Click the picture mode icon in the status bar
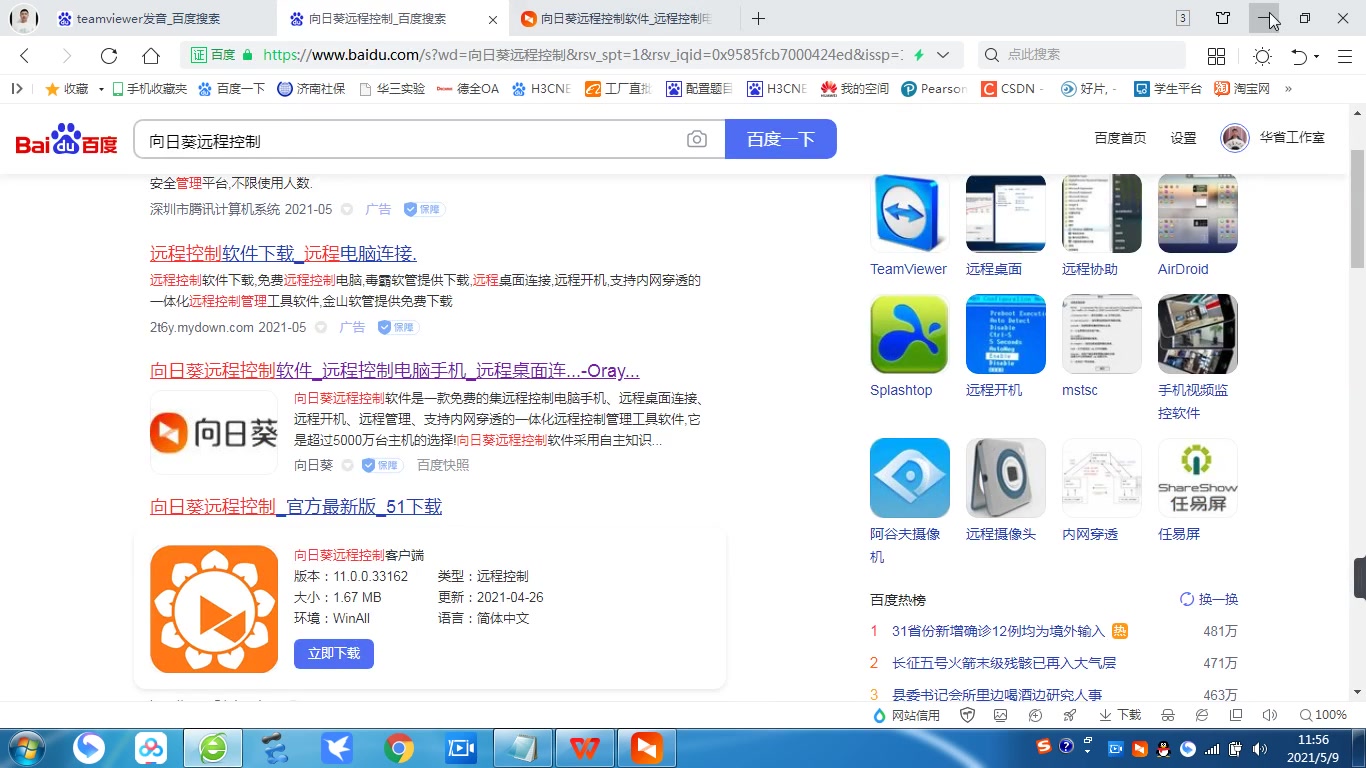Screen dimensions: 1366x768 1001,715
